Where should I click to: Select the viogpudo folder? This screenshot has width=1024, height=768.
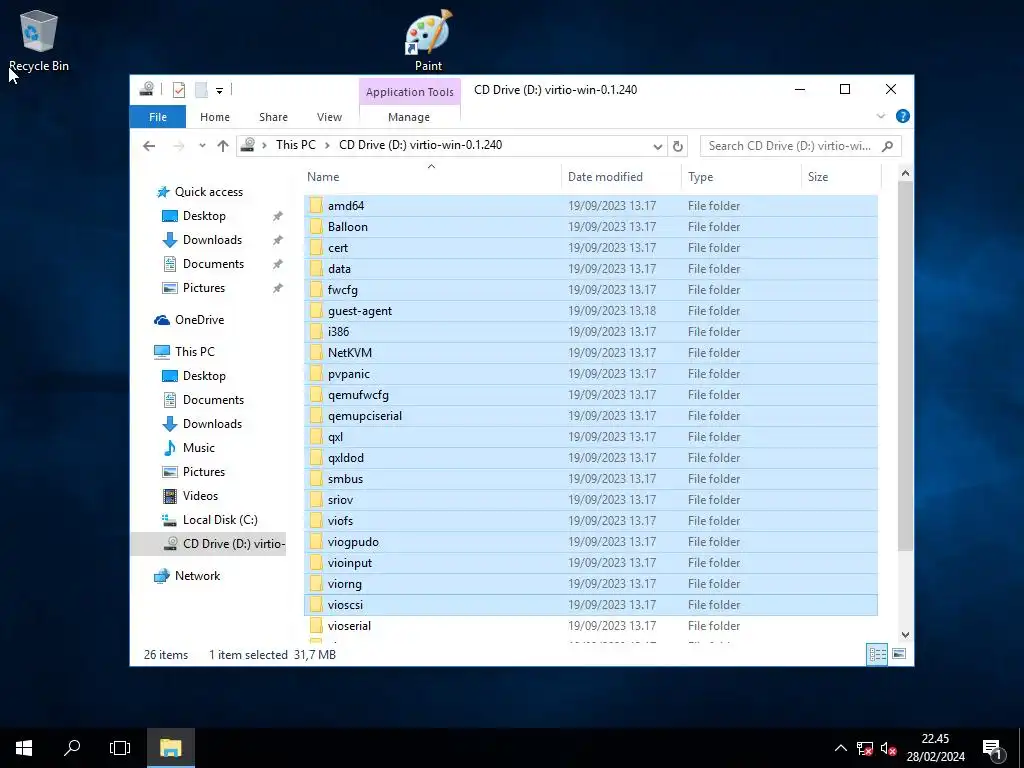[590, 542]
